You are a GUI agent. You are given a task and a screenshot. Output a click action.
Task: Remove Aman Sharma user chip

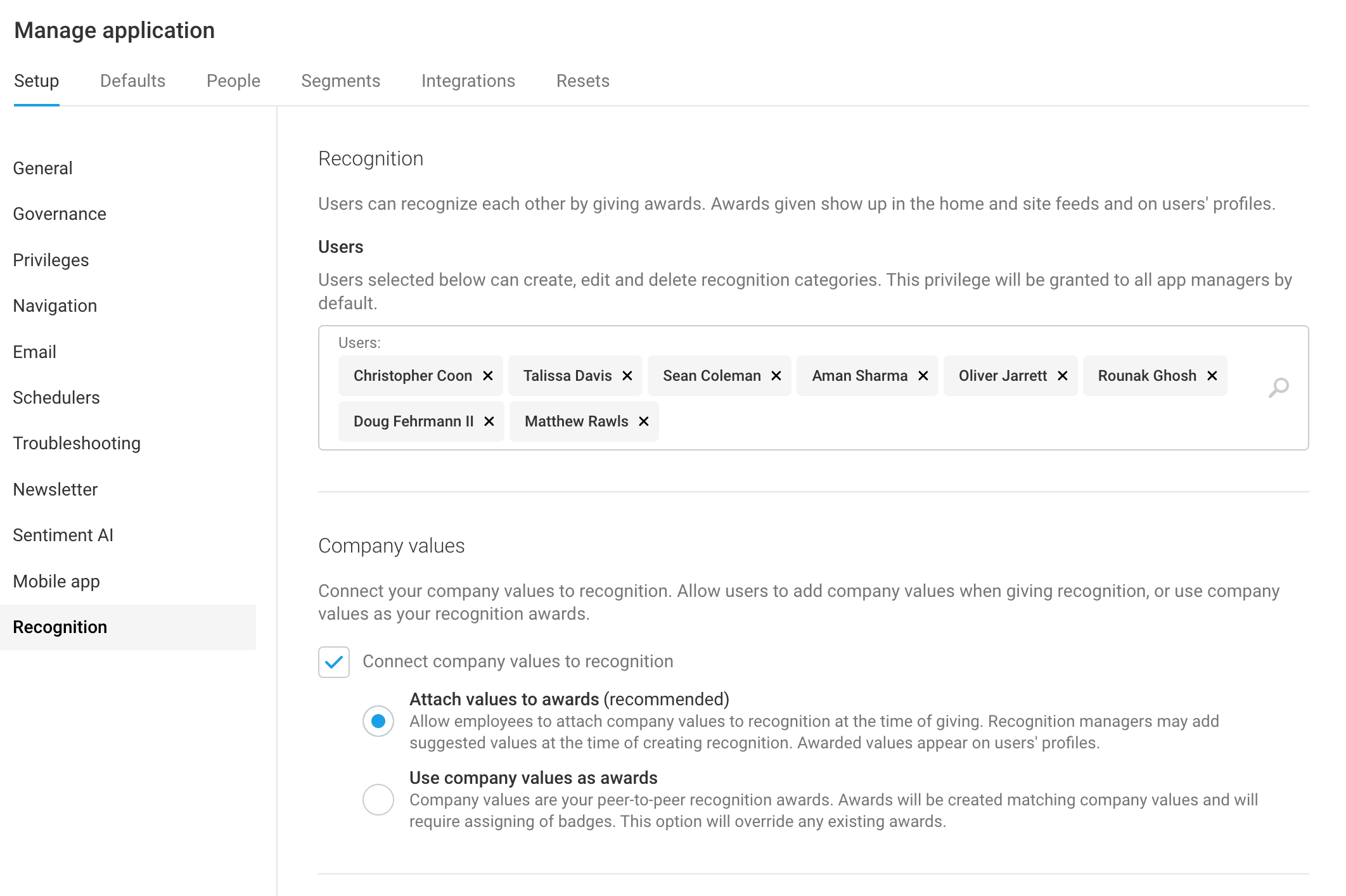click(x=923, y=376)
